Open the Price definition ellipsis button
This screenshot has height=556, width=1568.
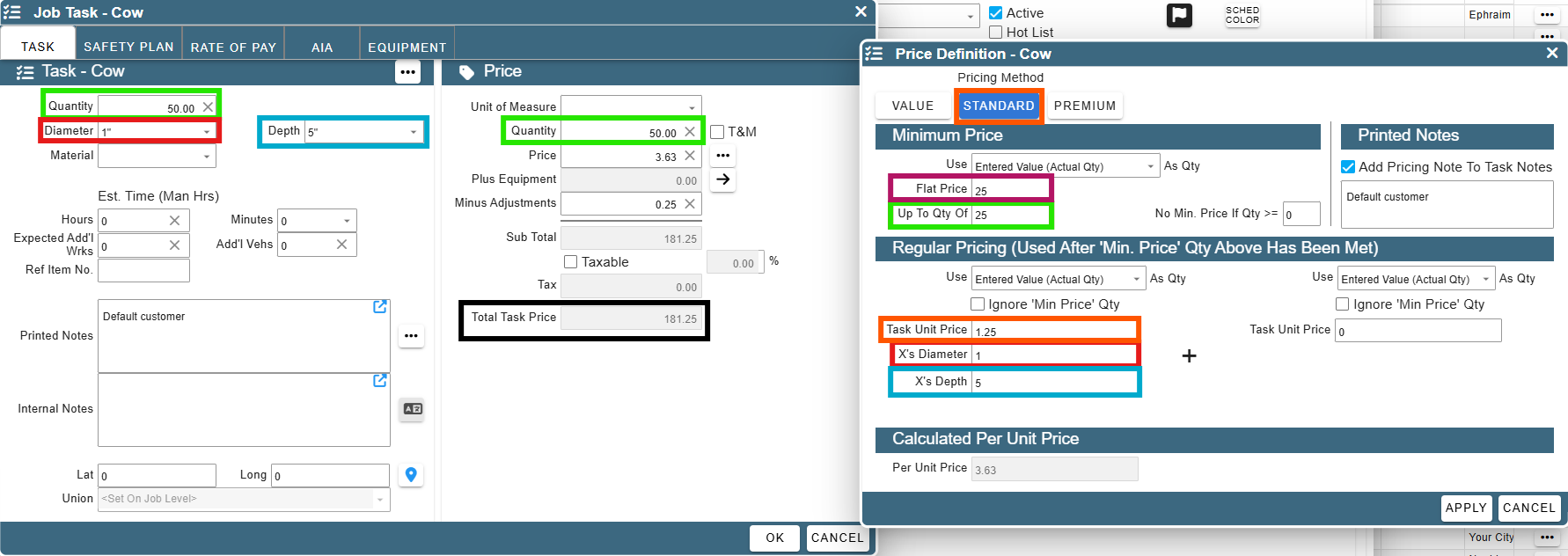723,156
